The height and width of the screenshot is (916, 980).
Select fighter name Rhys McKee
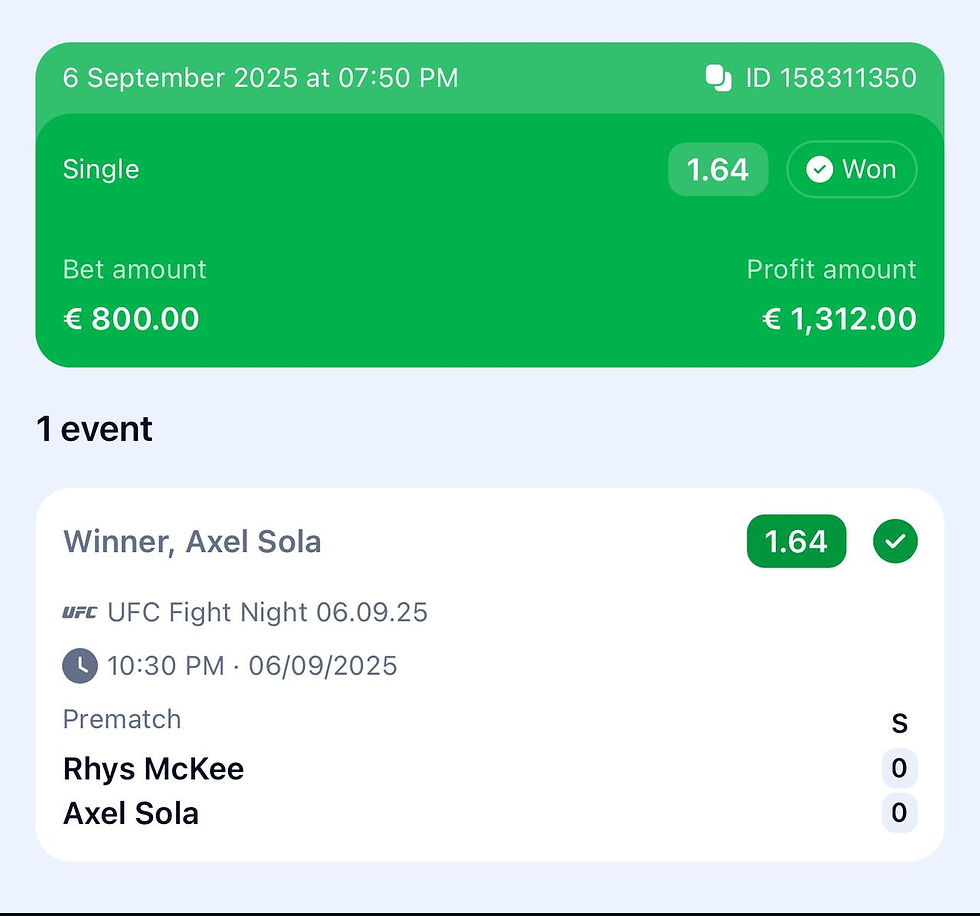[153, 769]
